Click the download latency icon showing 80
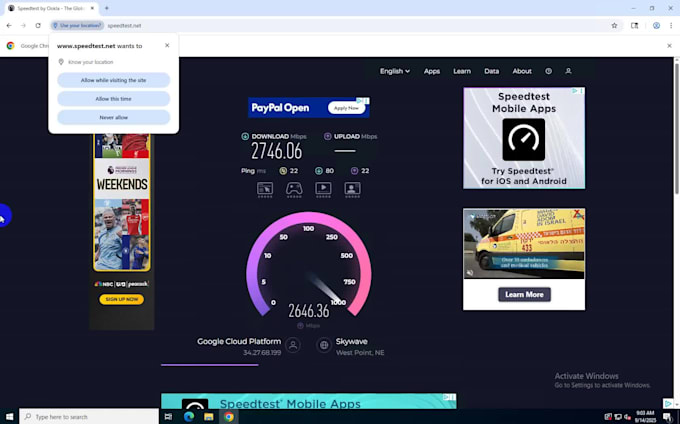This screenshot has width=680, height=424. [319, 171]
